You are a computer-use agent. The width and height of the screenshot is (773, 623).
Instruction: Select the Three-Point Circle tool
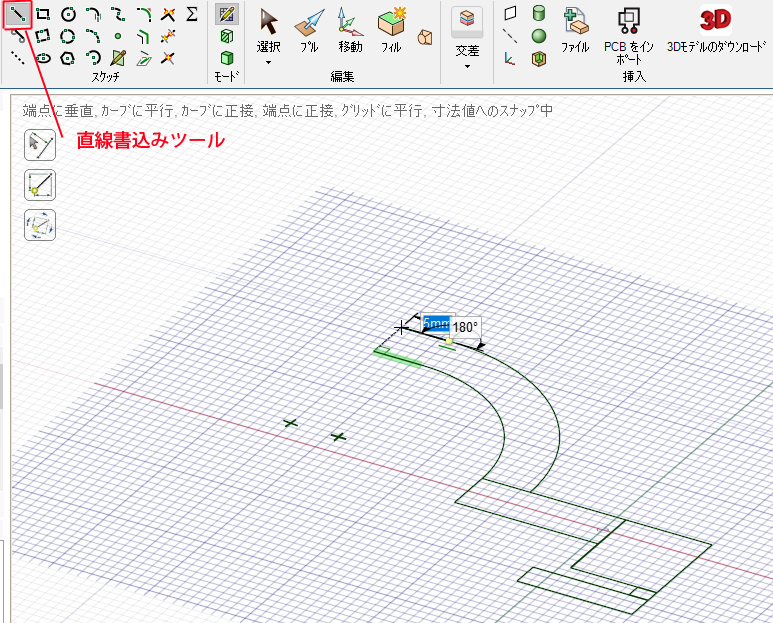68,36
